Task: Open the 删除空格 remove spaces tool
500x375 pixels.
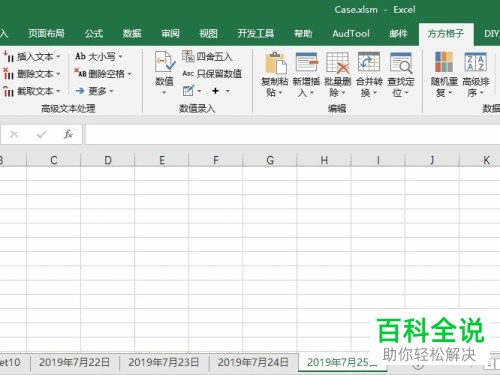Action: 103,73
